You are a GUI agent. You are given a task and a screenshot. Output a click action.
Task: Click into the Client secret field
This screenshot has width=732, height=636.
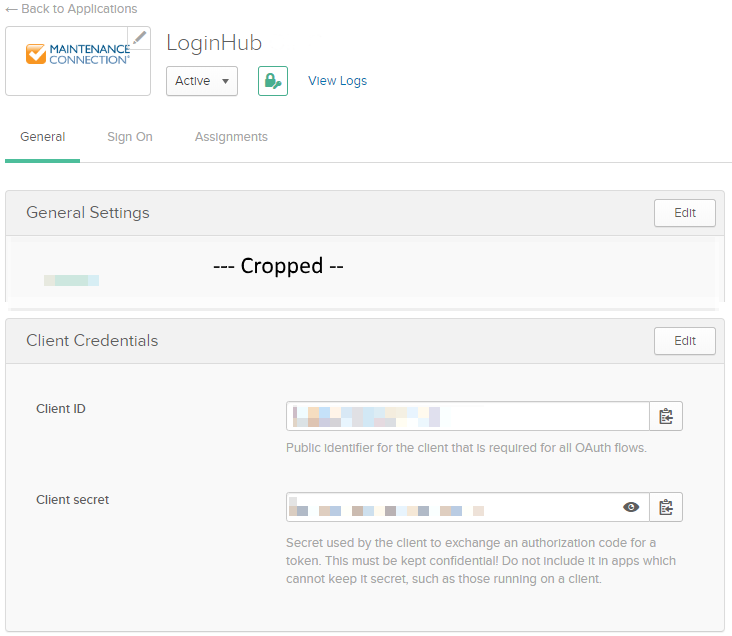tap(468, 507)
